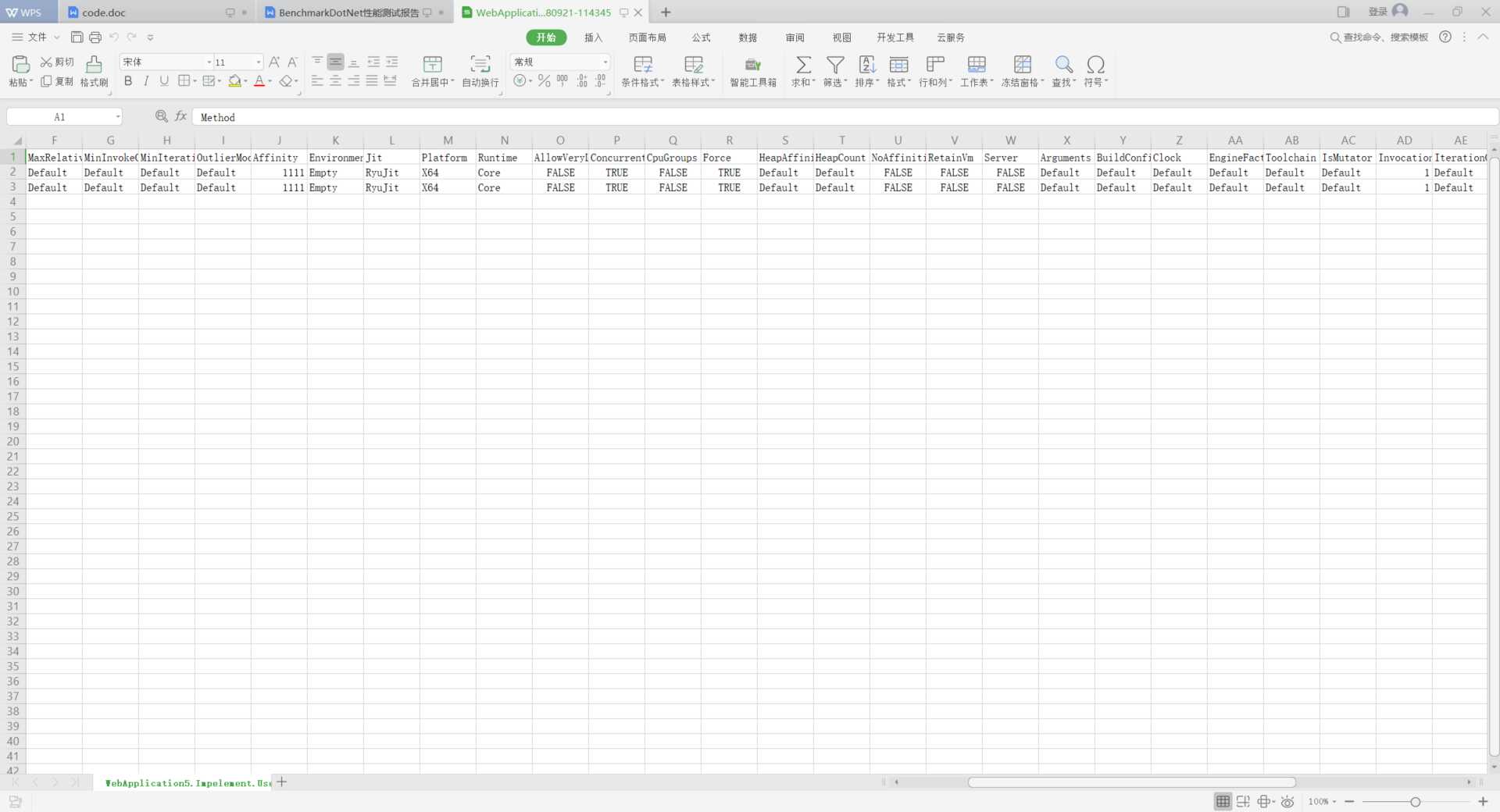Viewport: 1500px width, 812px height.
Task: Click the Copy button
Action: 57,82
